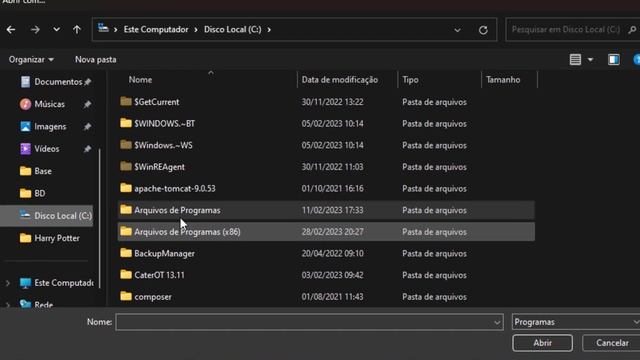Go back with the left arrow button
The width and height of the screenshot is (640, 360).
pos(11,29)
